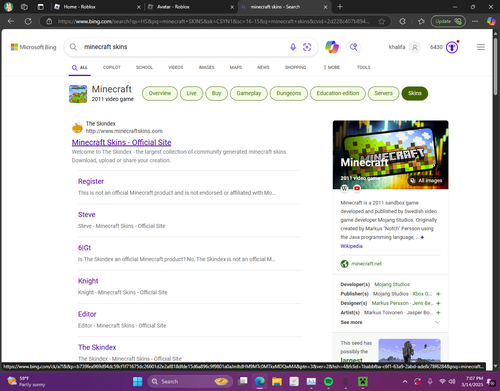
Task: Select the Maps search tab
Action: pos(236,67)
